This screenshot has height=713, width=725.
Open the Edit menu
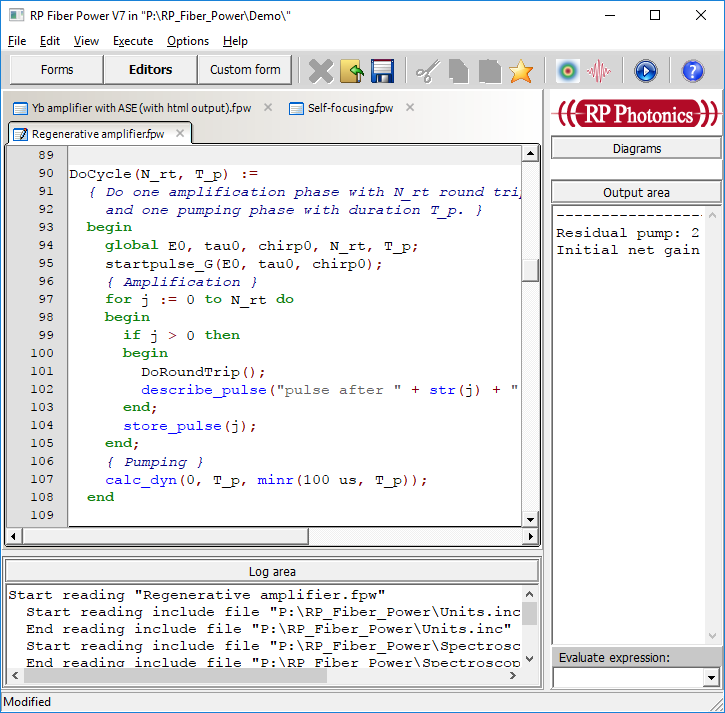pyautogui.click(x=49, y=41)
